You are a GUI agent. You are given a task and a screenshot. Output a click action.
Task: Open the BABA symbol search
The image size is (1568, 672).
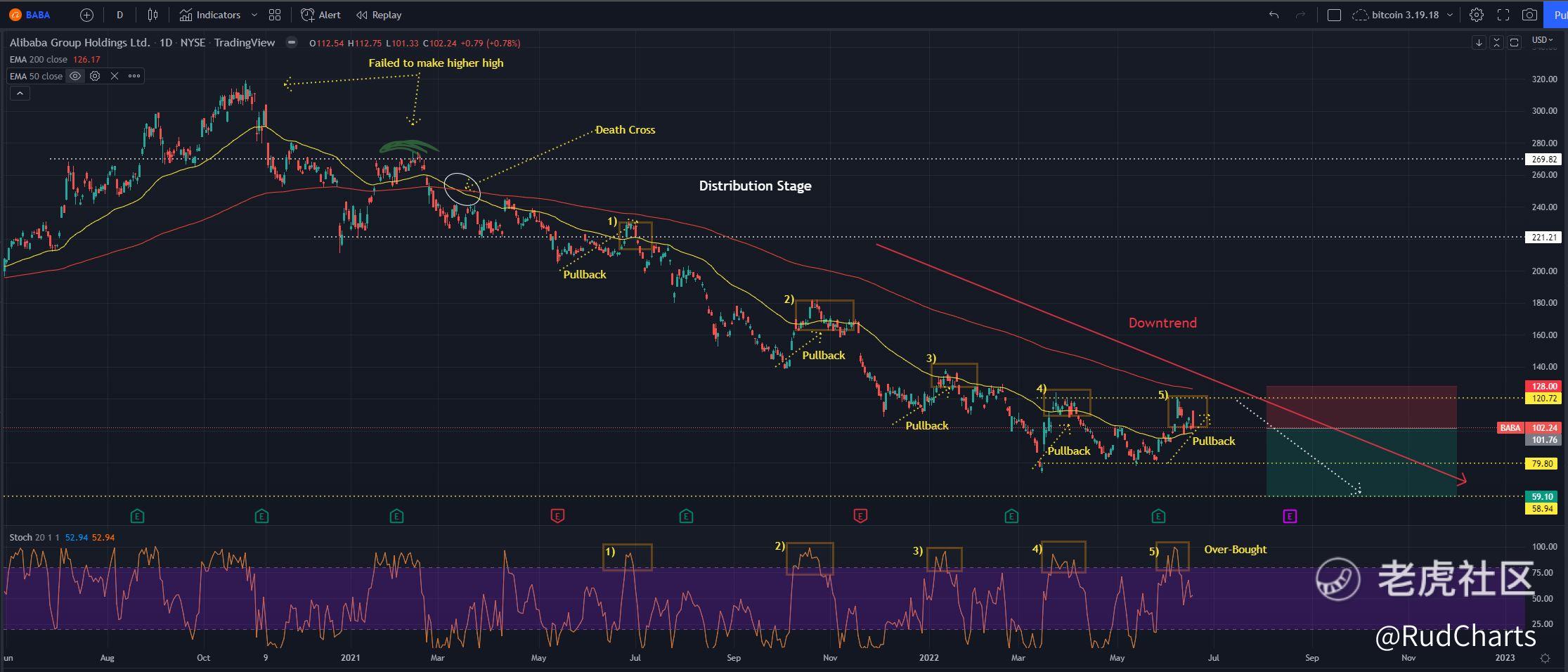30,15
